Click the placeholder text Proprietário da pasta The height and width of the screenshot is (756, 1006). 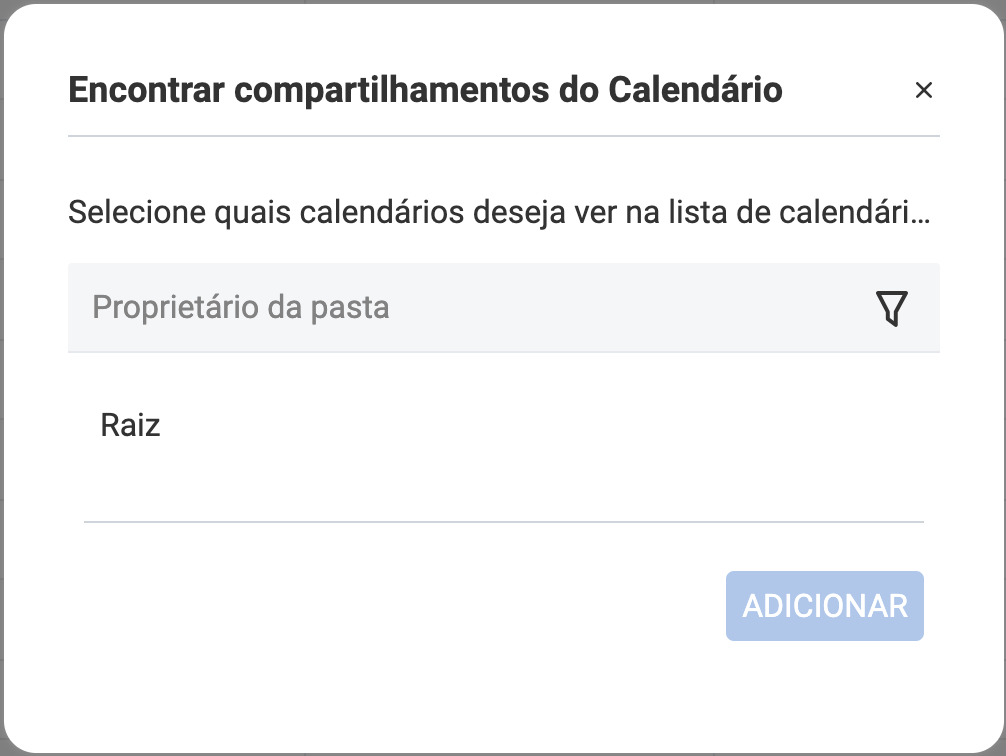[241, 307]
